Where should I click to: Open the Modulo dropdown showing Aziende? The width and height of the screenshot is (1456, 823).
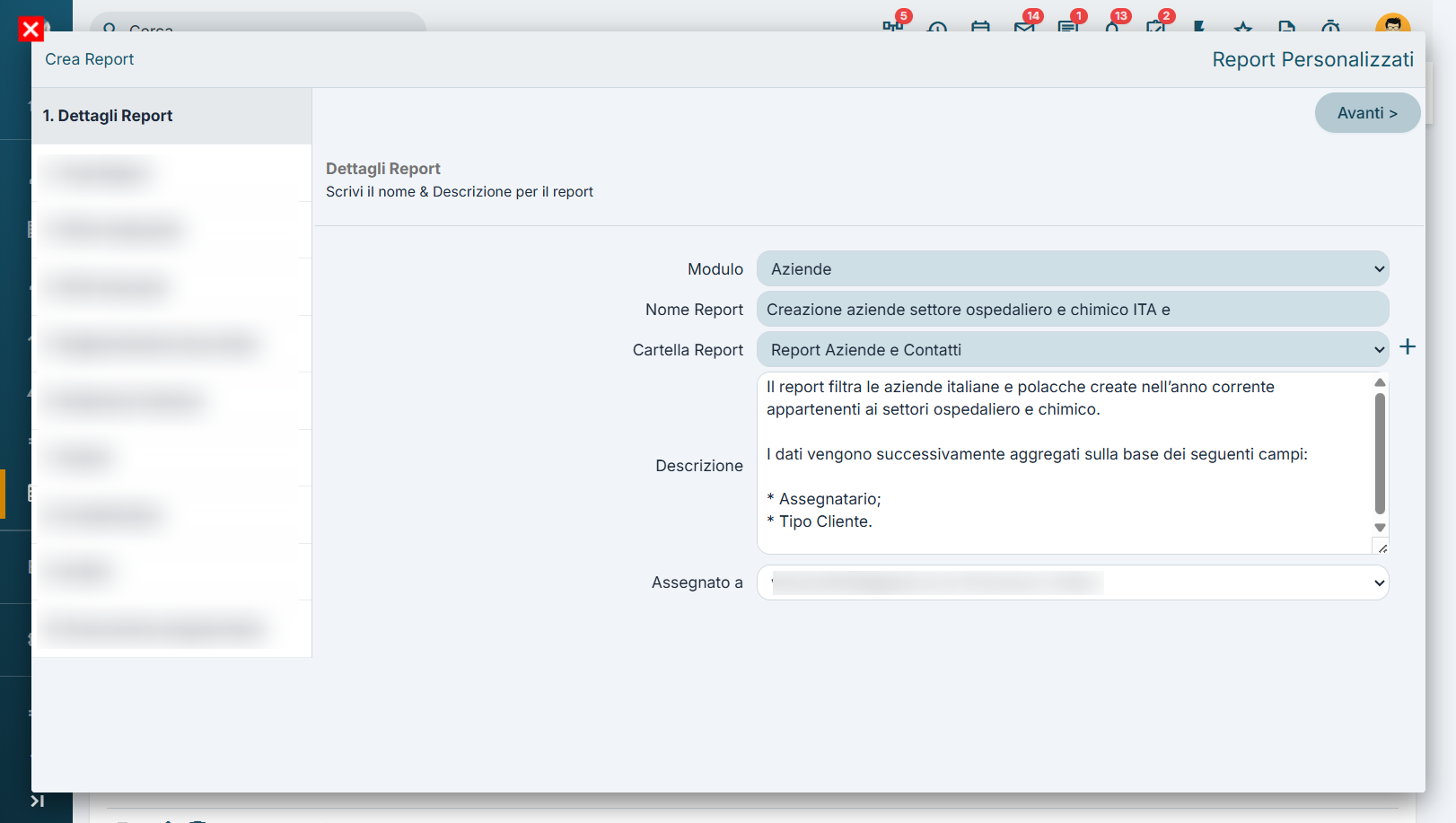pos(1073,268)
